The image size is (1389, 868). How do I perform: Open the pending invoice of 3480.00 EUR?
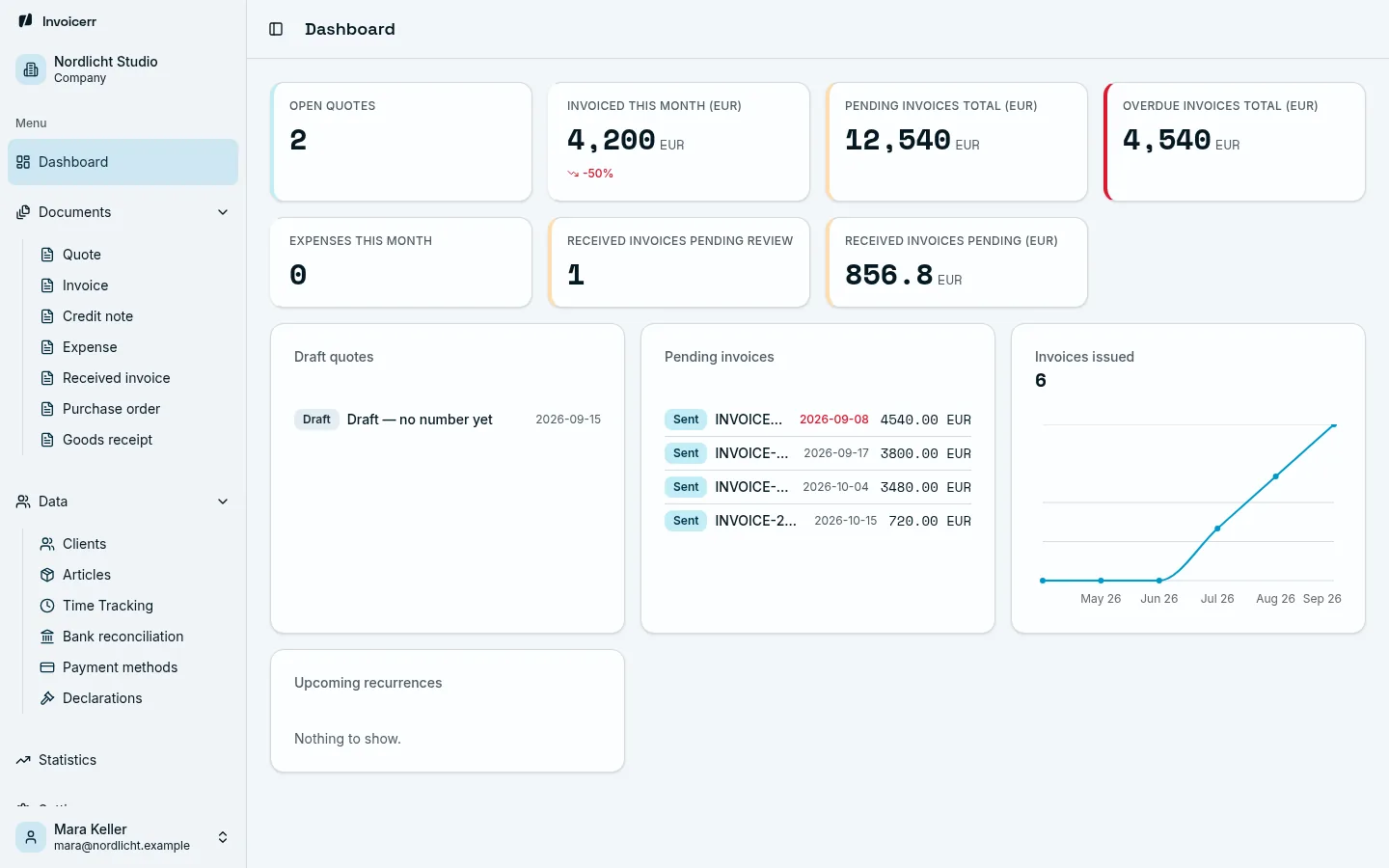[x=818, y=487]
